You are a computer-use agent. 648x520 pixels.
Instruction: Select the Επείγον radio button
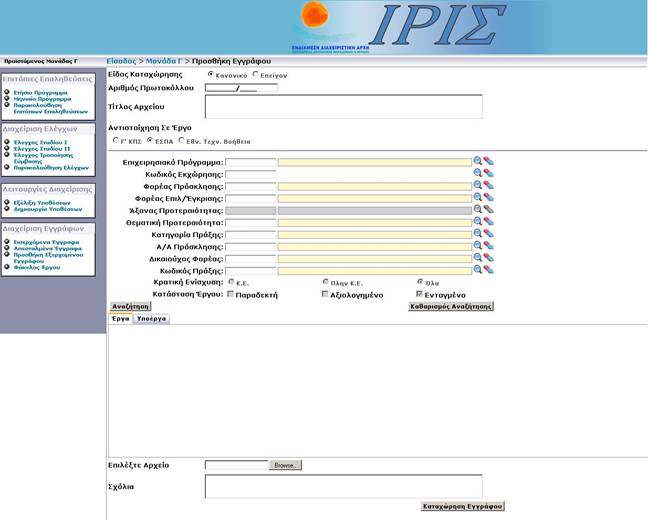click(256, 74)
